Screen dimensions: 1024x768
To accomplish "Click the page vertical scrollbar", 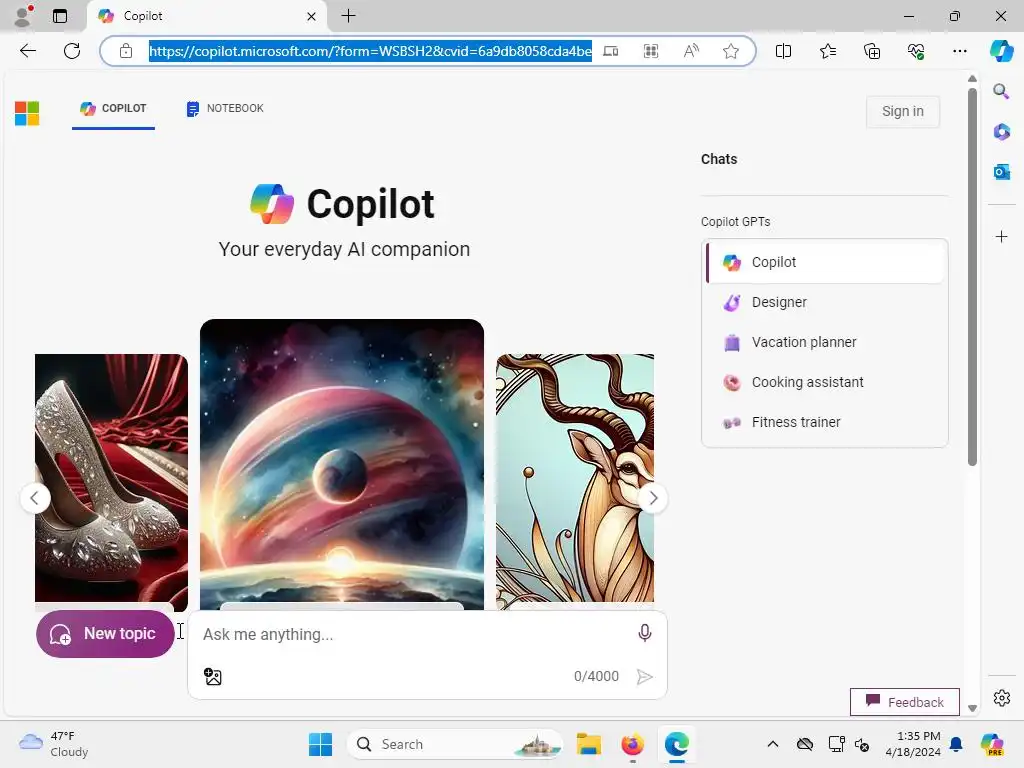I will 972,277.
